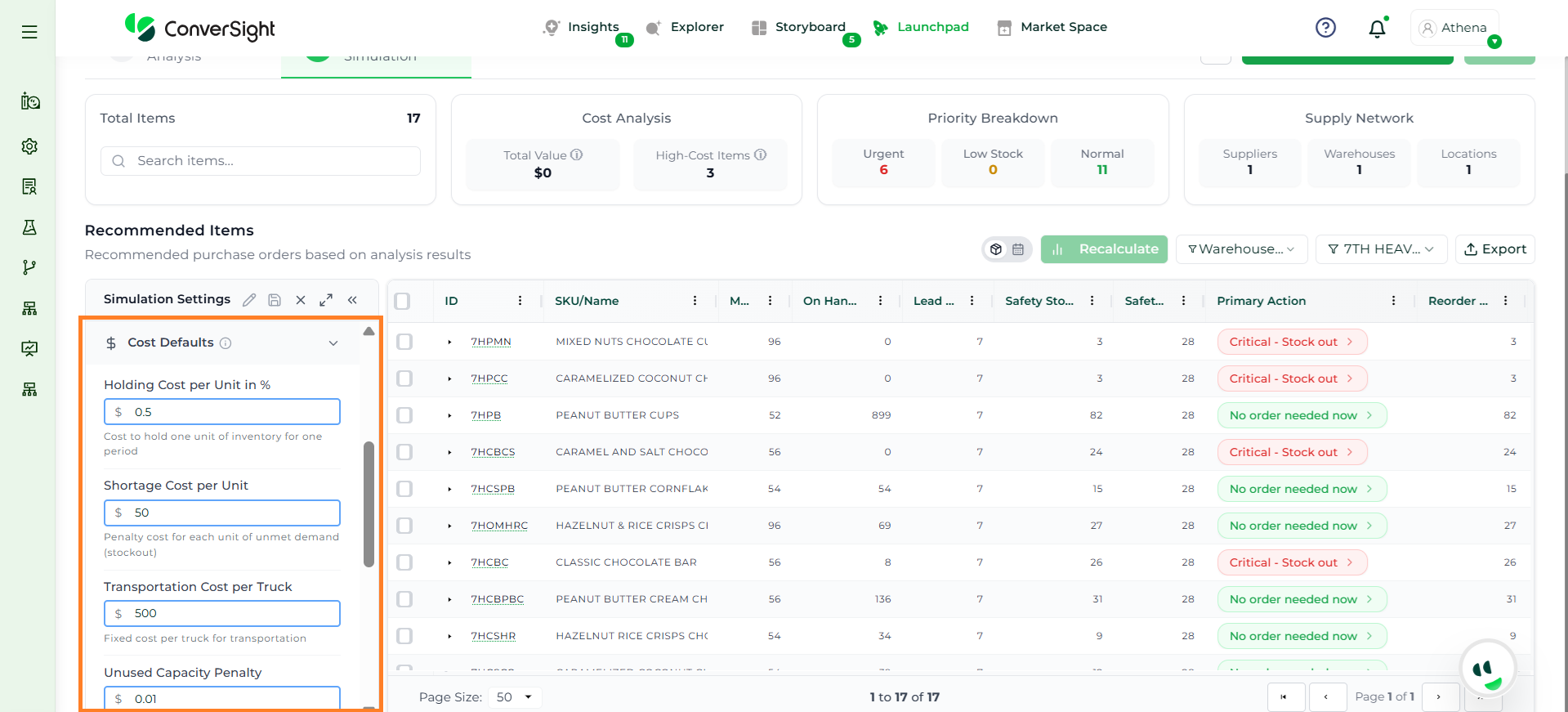
Task: Click the edit pencil icon in Simulation Settings
Action: (x=249, y=300)
